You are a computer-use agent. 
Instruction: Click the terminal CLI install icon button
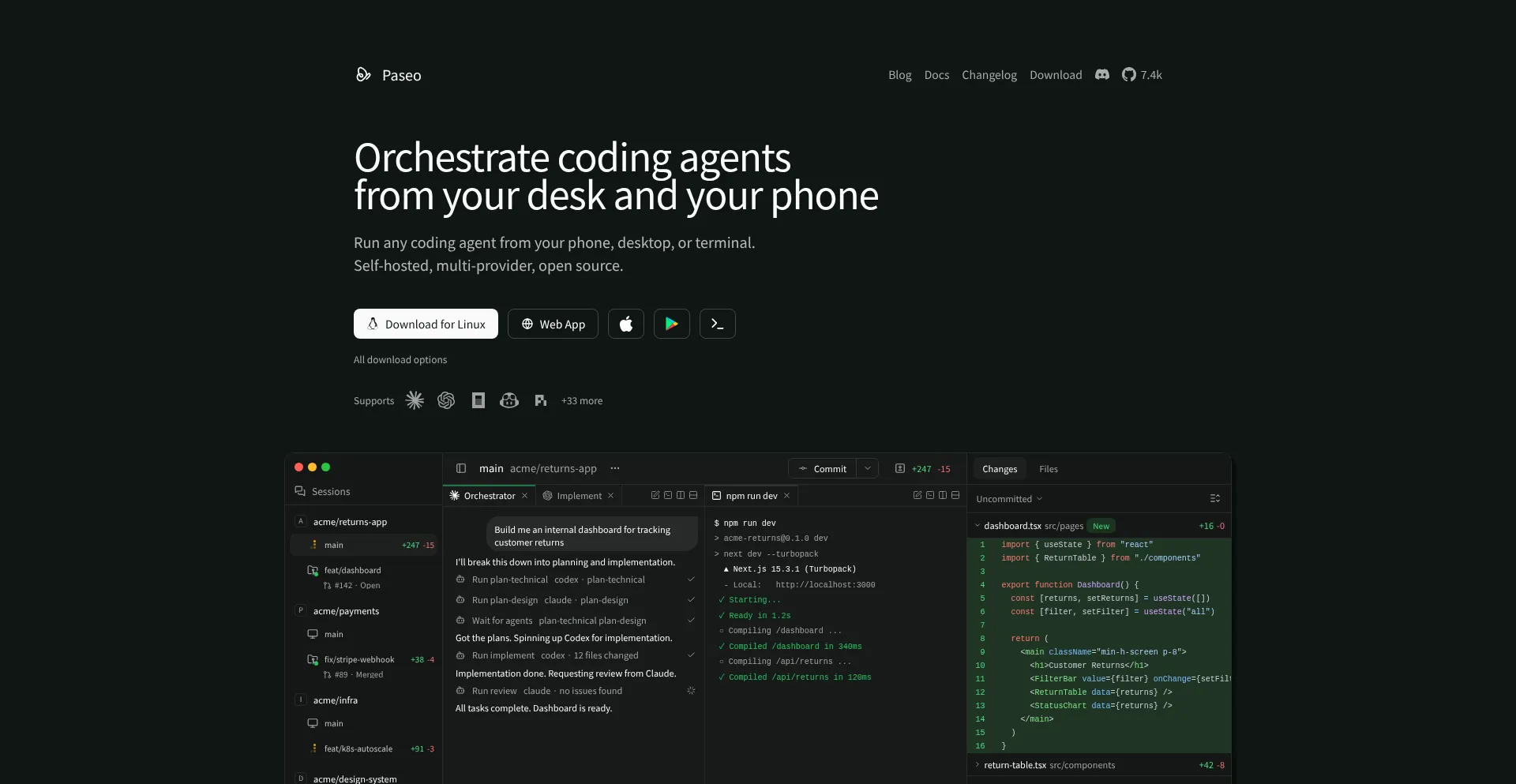(x=718, y=324)
